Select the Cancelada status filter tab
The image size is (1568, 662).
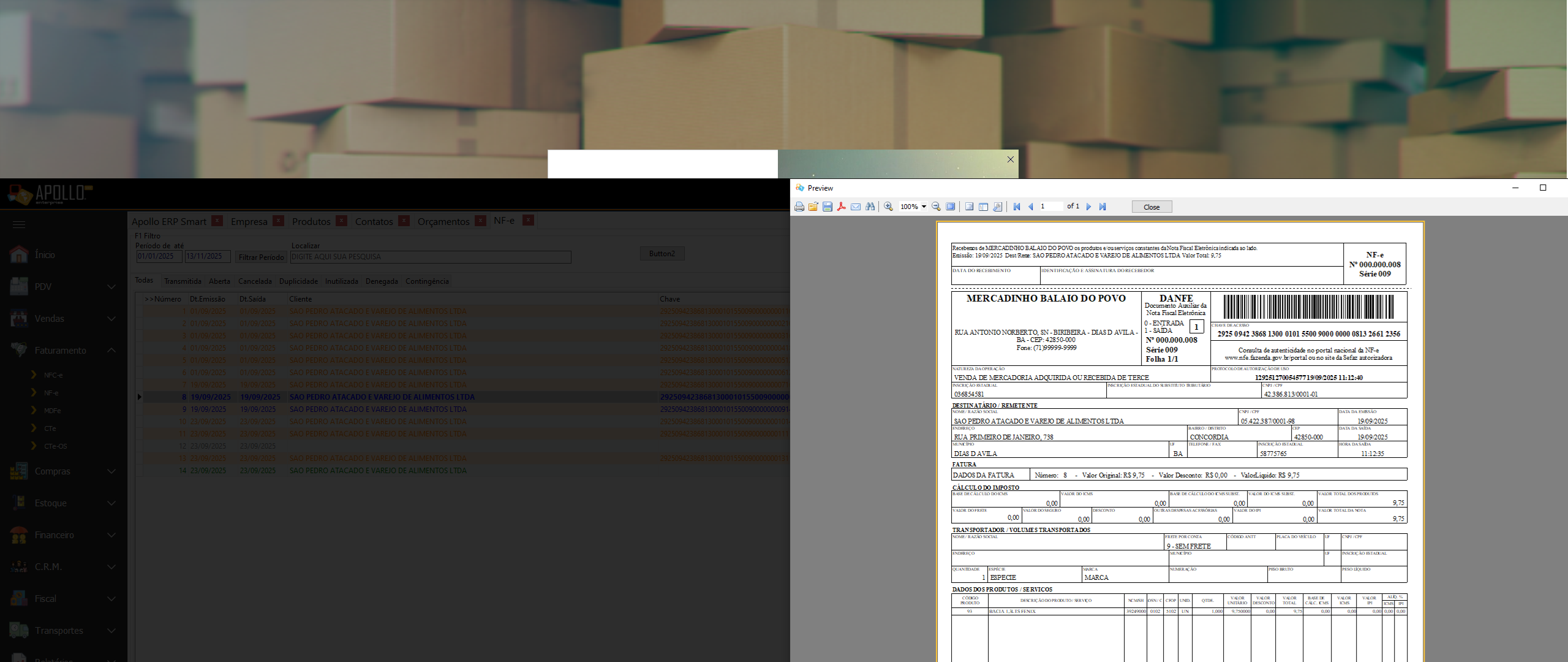click(x=255, y=281)
